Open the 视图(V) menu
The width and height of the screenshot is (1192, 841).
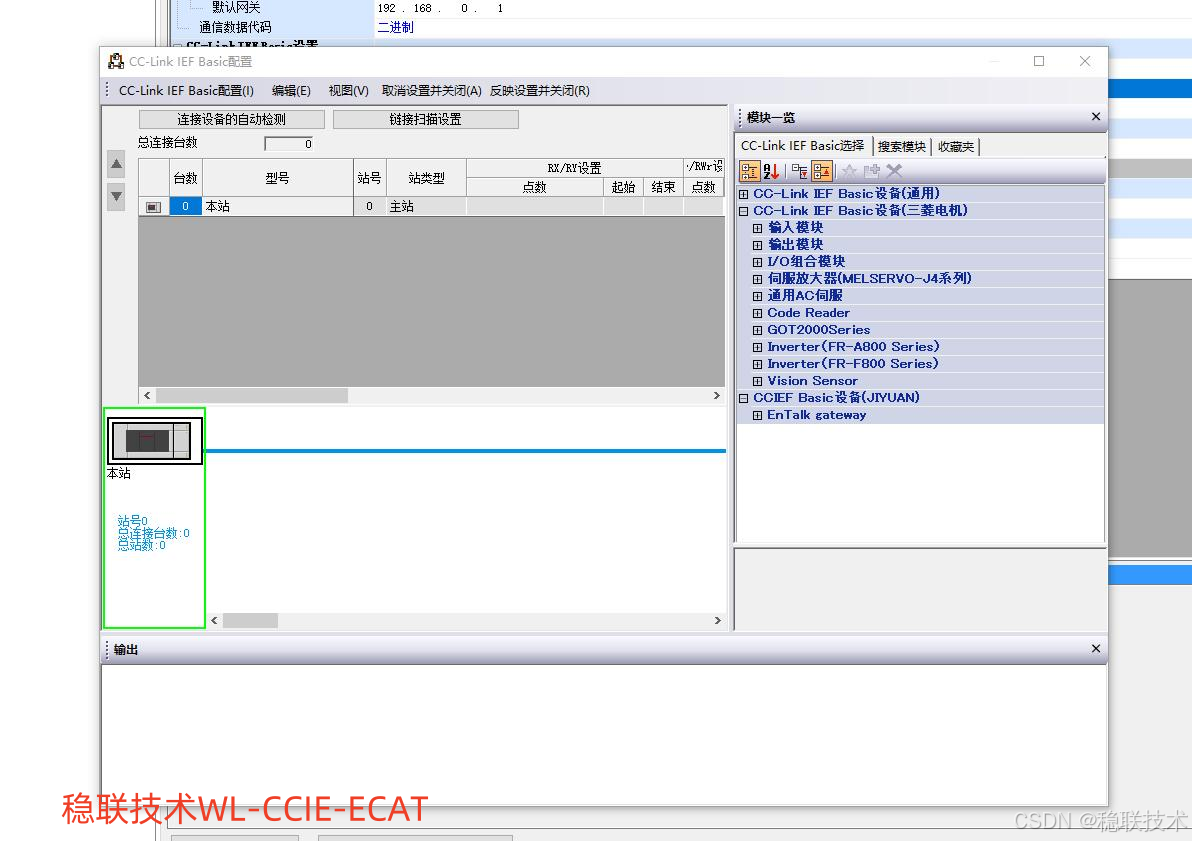(348, 90)
